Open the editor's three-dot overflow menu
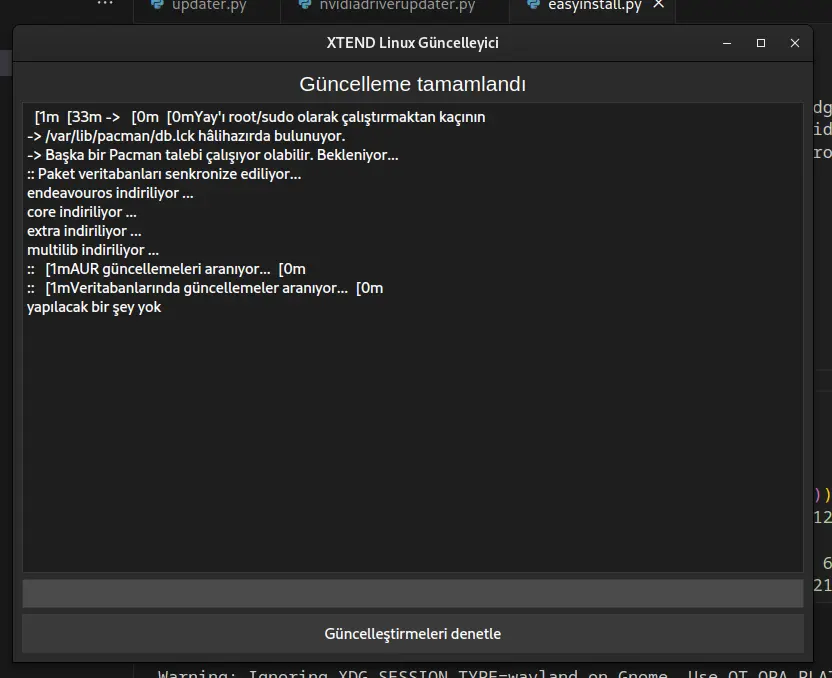 (105, 3)
